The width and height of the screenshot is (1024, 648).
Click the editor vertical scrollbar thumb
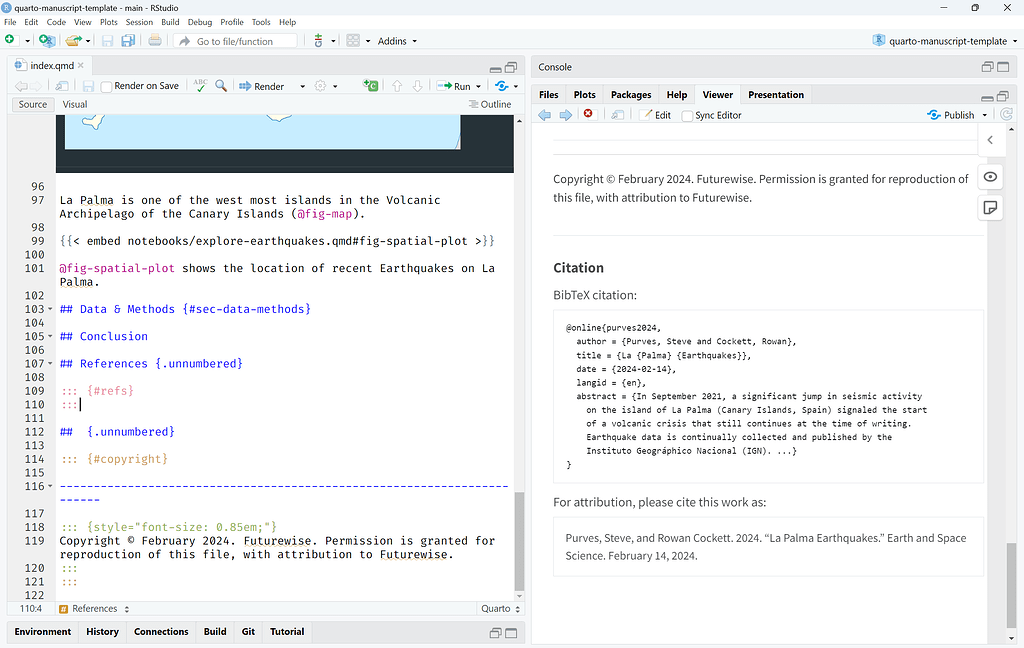(518, 540)
